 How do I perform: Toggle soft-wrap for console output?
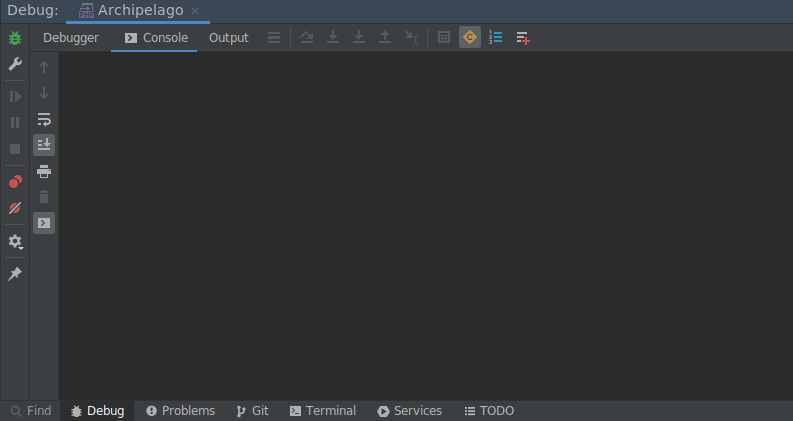pos(44,119)
